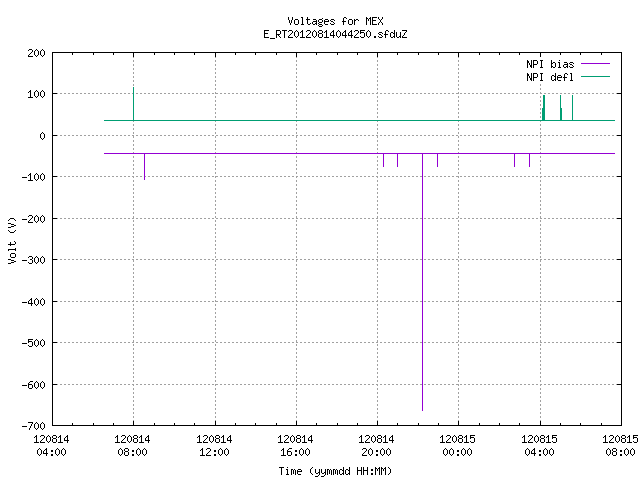Click the y-axis tick label -100

[x=33, y=177]
